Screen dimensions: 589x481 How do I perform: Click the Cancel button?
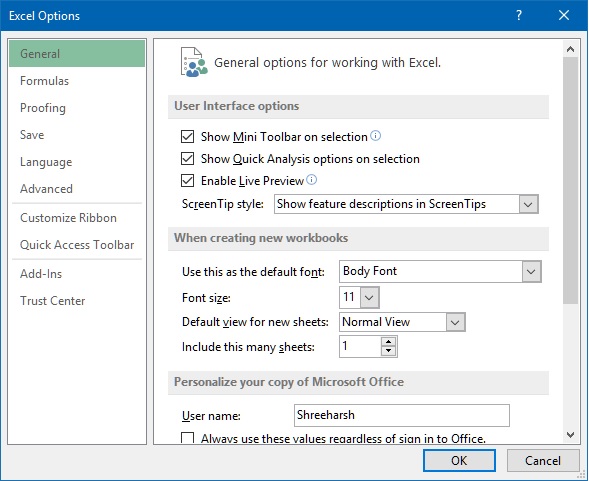pos(543,460)
